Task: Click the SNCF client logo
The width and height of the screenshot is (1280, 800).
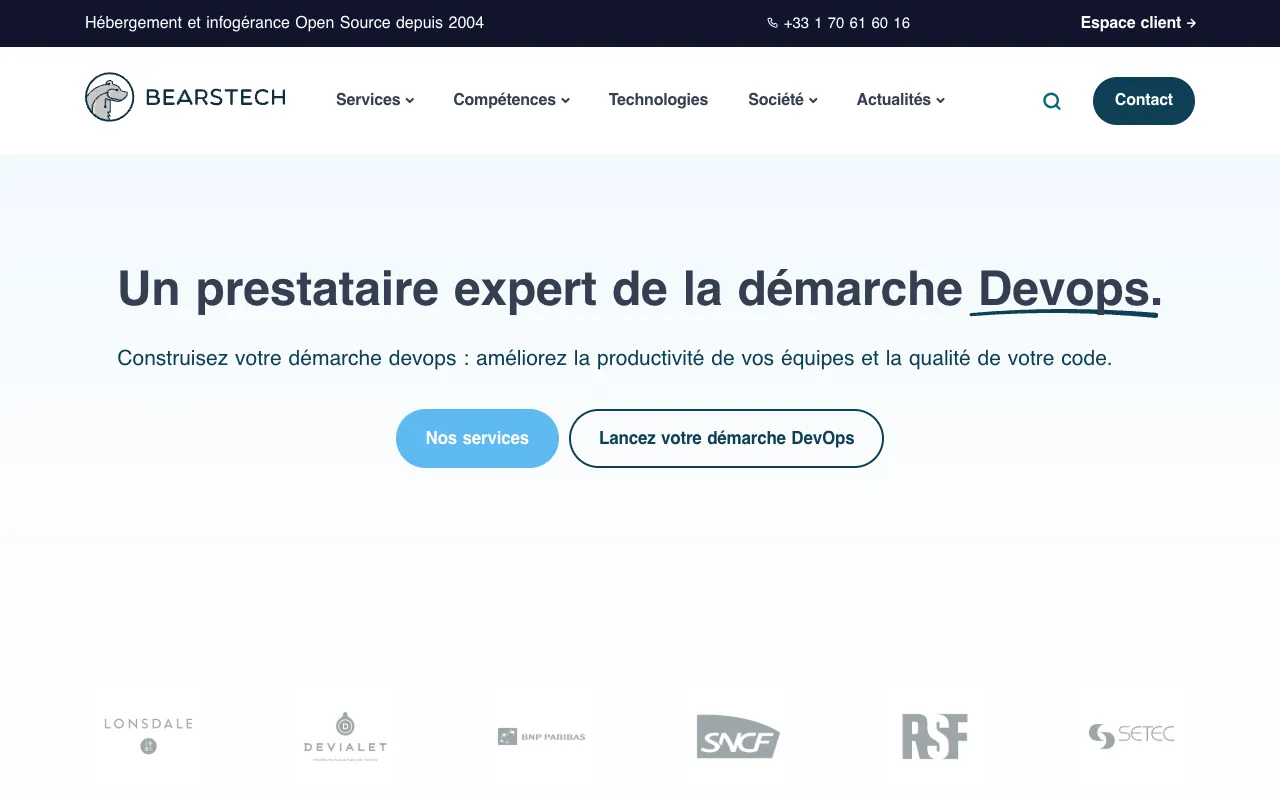Action: click(738, 737)
